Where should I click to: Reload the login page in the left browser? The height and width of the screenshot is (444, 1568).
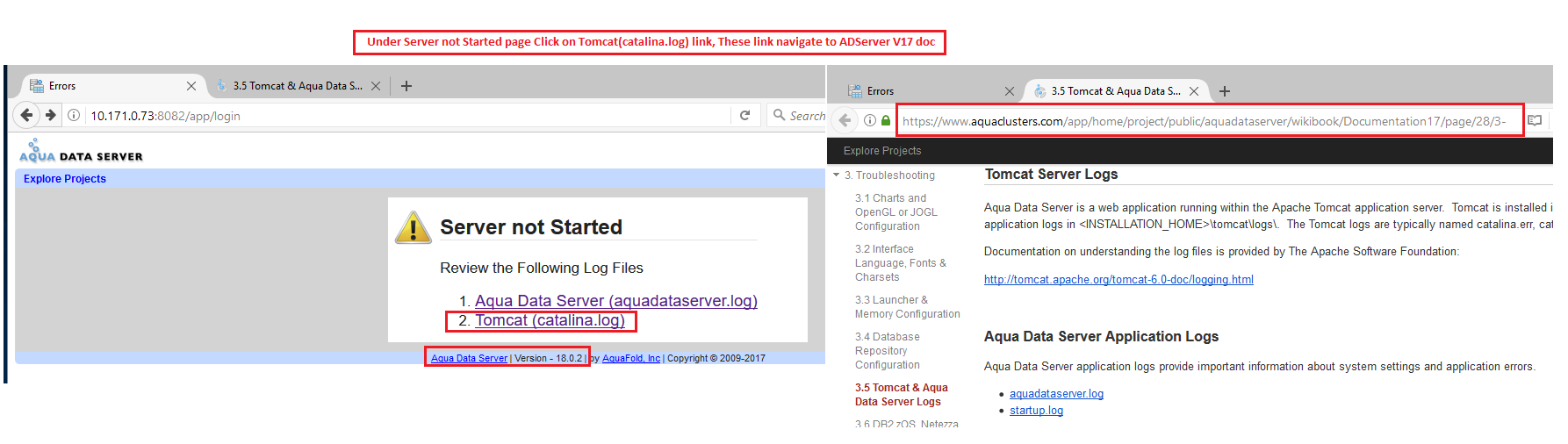click(x=744, y=115)
